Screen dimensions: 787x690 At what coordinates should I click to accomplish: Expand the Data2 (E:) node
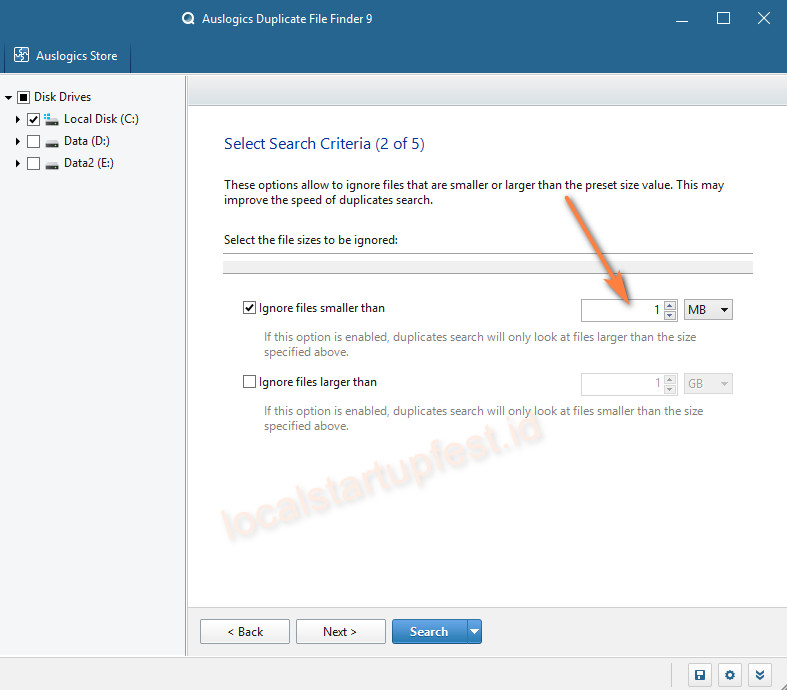(18, 164)
